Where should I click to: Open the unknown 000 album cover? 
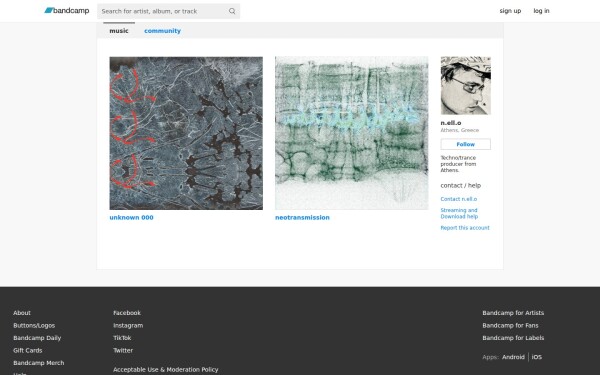click(x=186, y=133)
